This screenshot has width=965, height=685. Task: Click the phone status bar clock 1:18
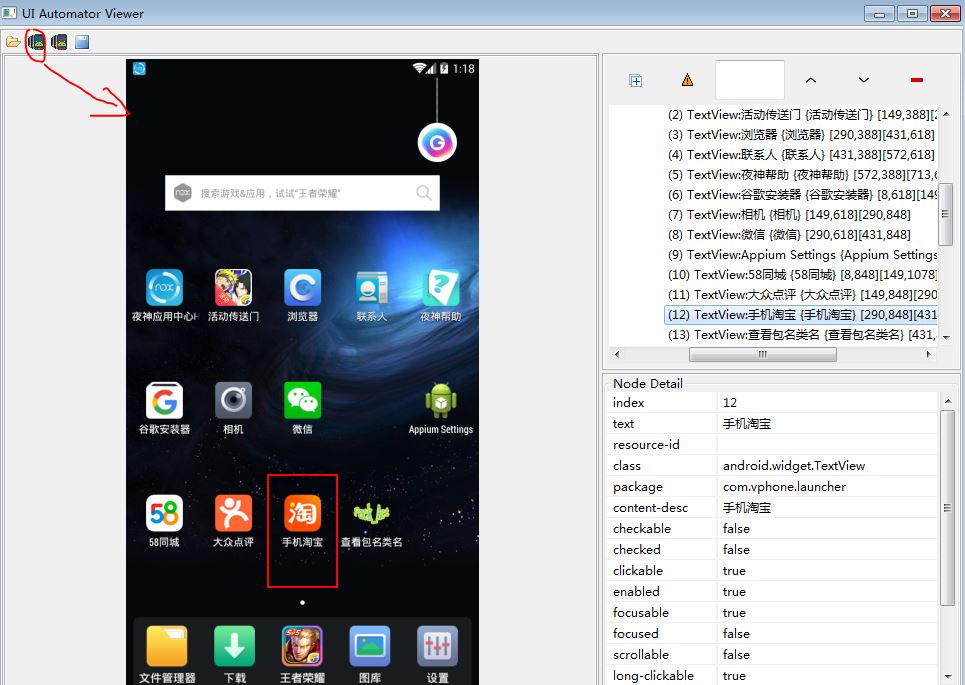464,68
